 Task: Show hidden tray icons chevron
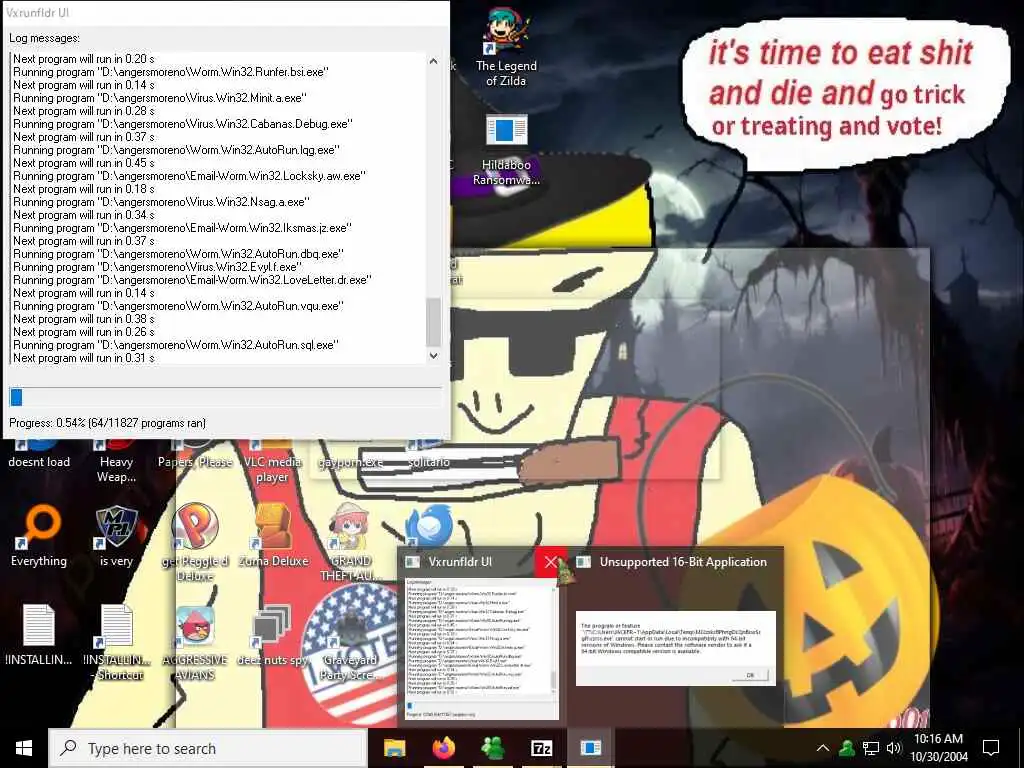[823, 748]
